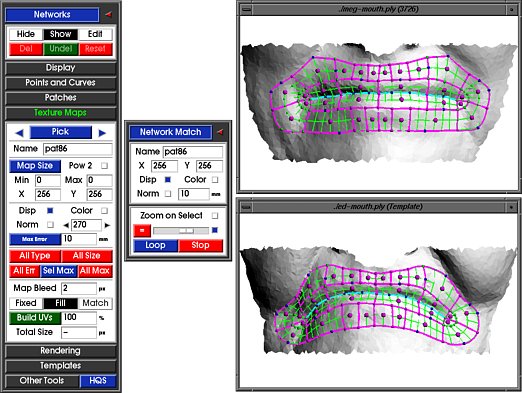Expand the Points and Curves section
Viewport: 522px width, 393px height.
point(61,83)
